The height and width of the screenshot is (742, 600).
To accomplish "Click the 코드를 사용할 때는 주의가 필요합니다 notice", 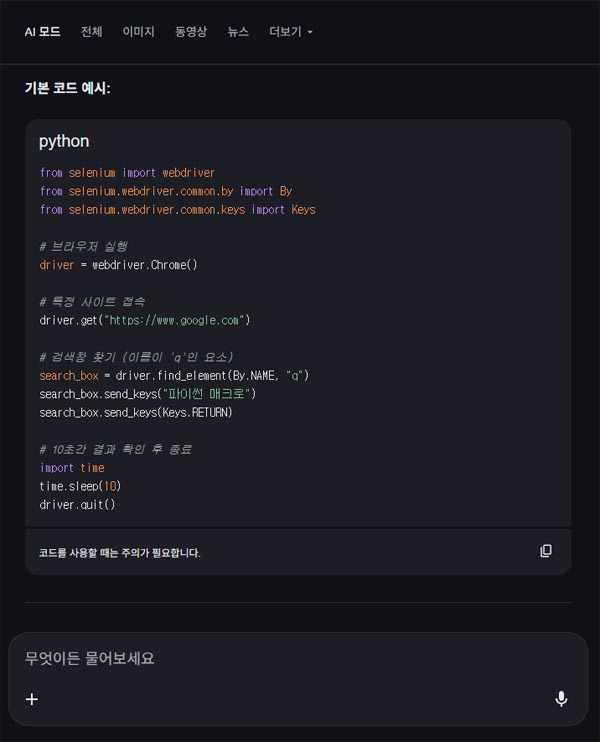I will [120, 553].
